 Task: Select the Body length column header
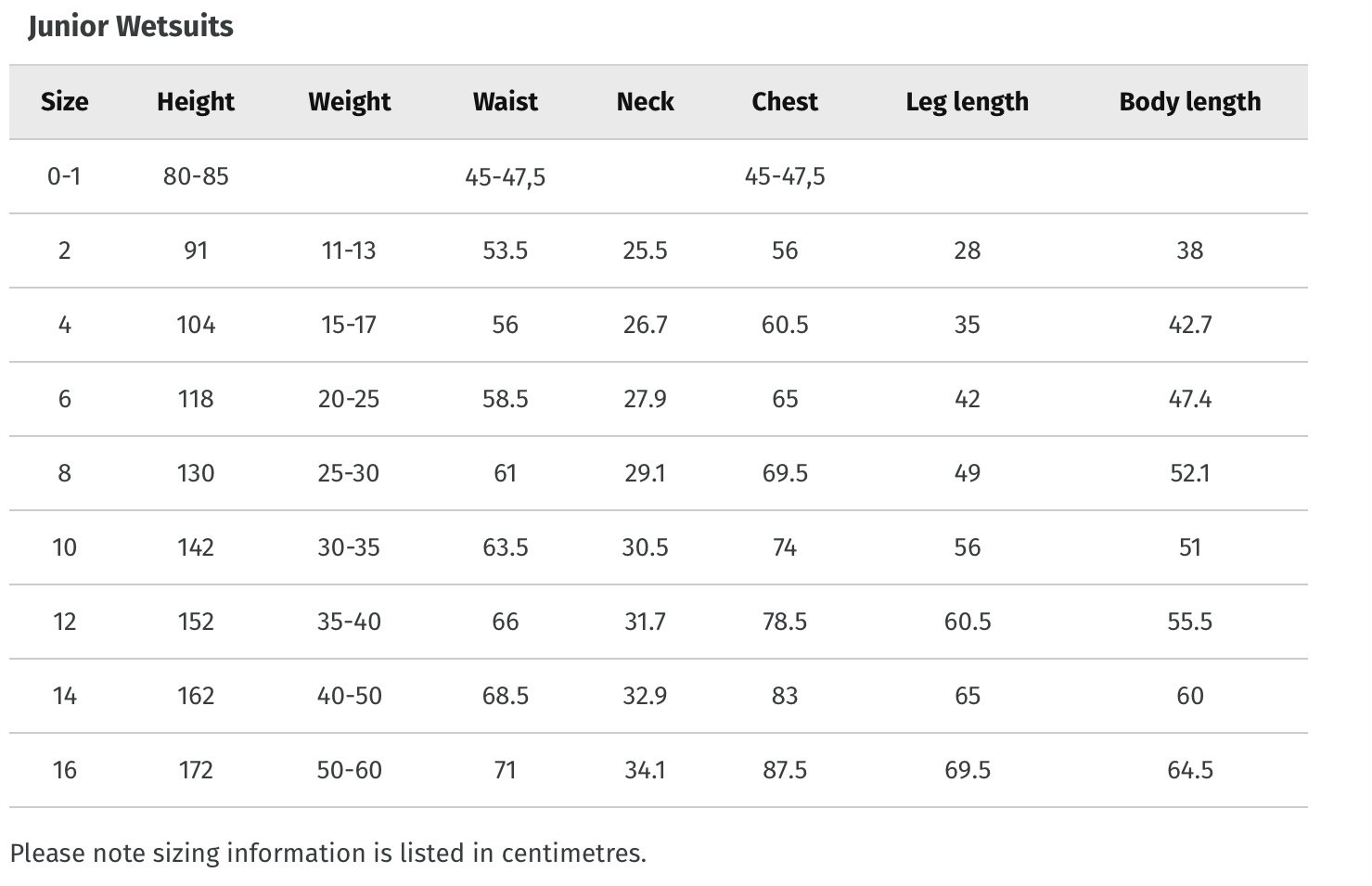point(1190,102)
